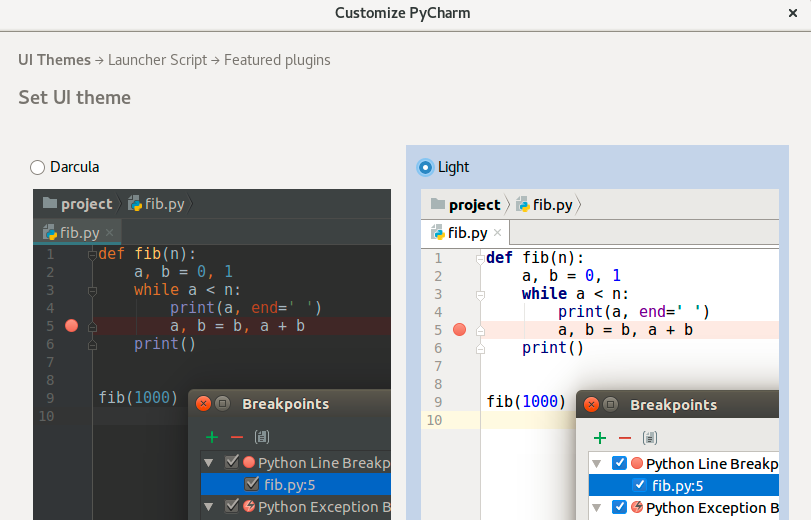Click fib.py breadcrumb file icon in Darcula preview
The height and width of the screenshot is (520, 811).
135,203
